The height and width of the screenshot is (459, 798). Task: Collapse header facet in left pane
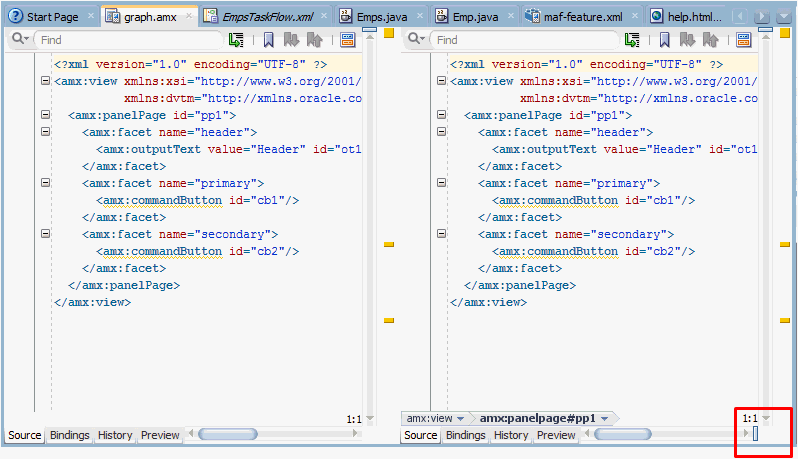(45, 132)
